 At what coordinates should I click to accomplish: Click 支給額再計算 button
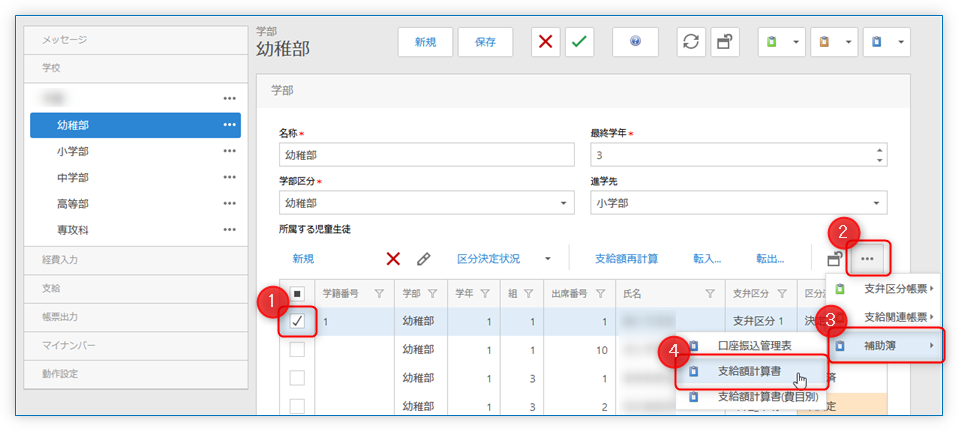point(626,259)
